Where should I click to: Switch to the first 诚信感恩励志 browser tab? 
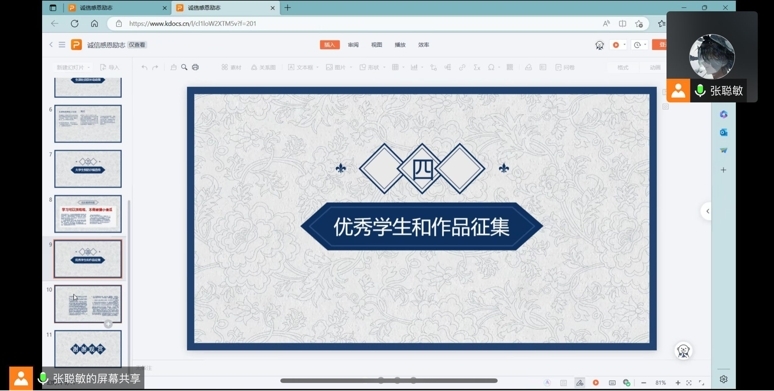117,7
